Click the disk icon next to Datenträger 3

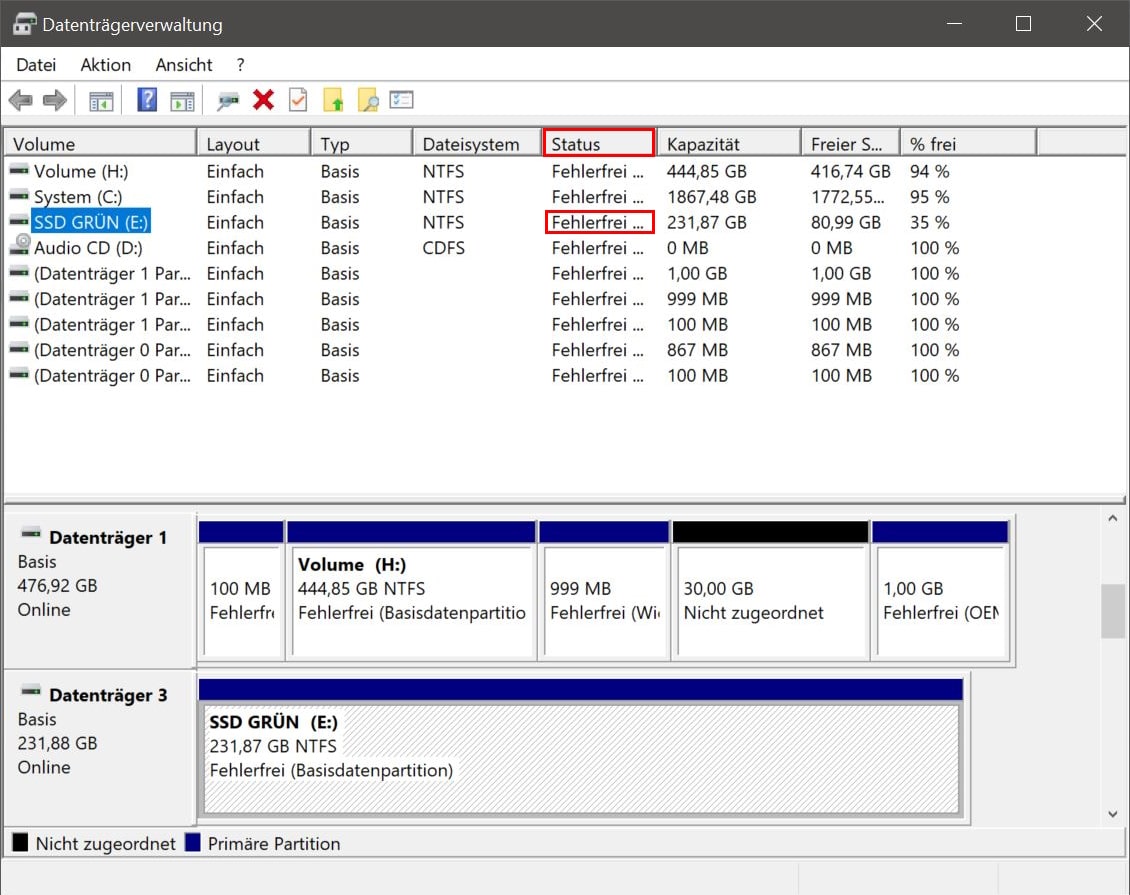click(31, 692)
